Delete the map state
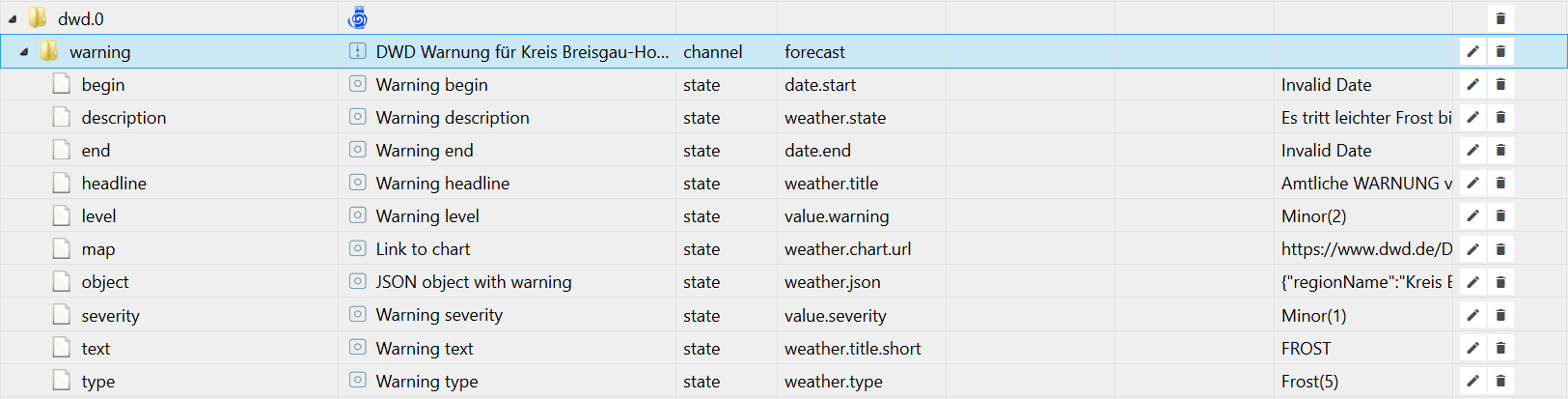 pyautogui.click(x=1500, y=248)
